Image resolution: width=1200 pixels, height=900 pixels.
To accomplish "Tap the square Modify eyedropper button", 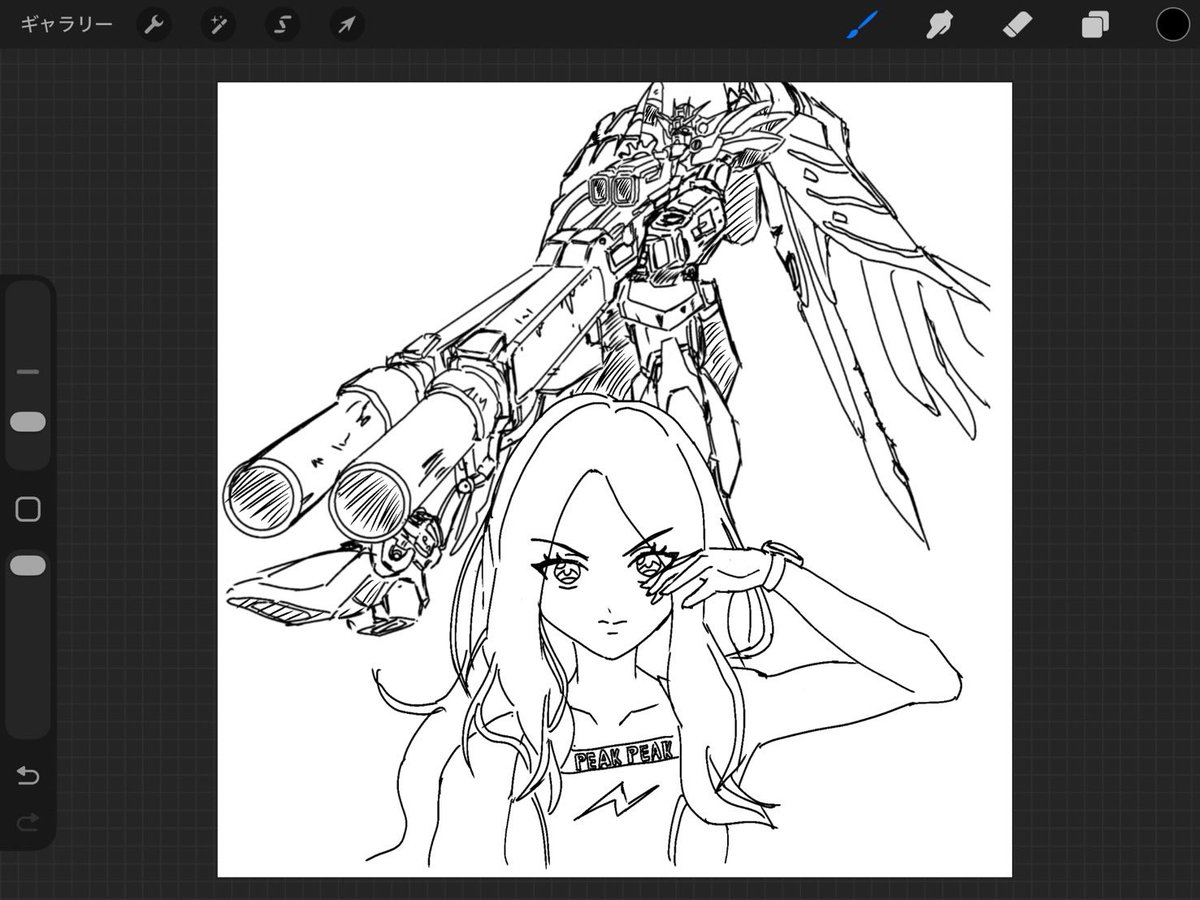I will pos(28,510).
